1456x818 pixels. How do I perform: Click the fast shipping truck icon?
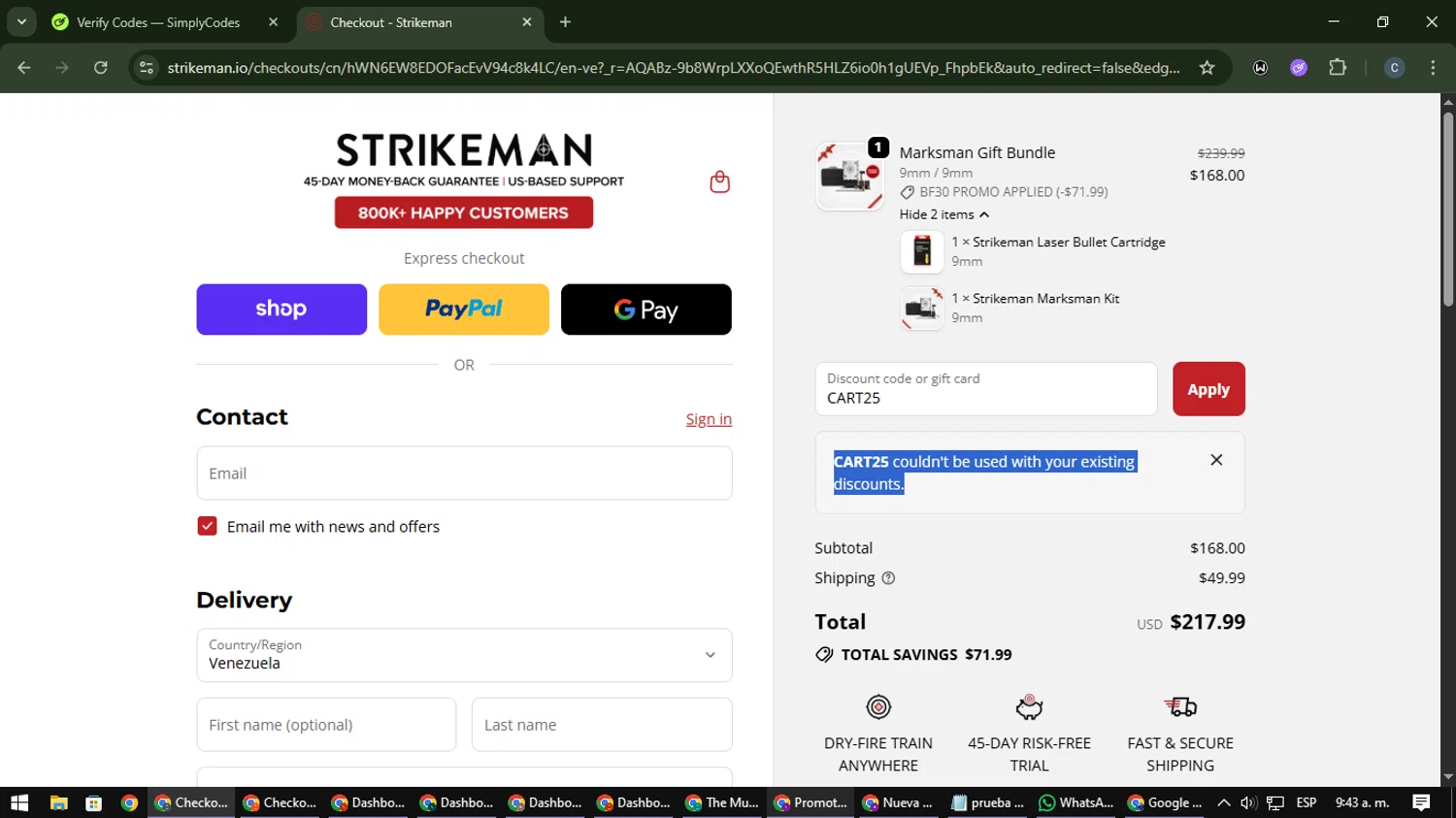pos(1180,707)
